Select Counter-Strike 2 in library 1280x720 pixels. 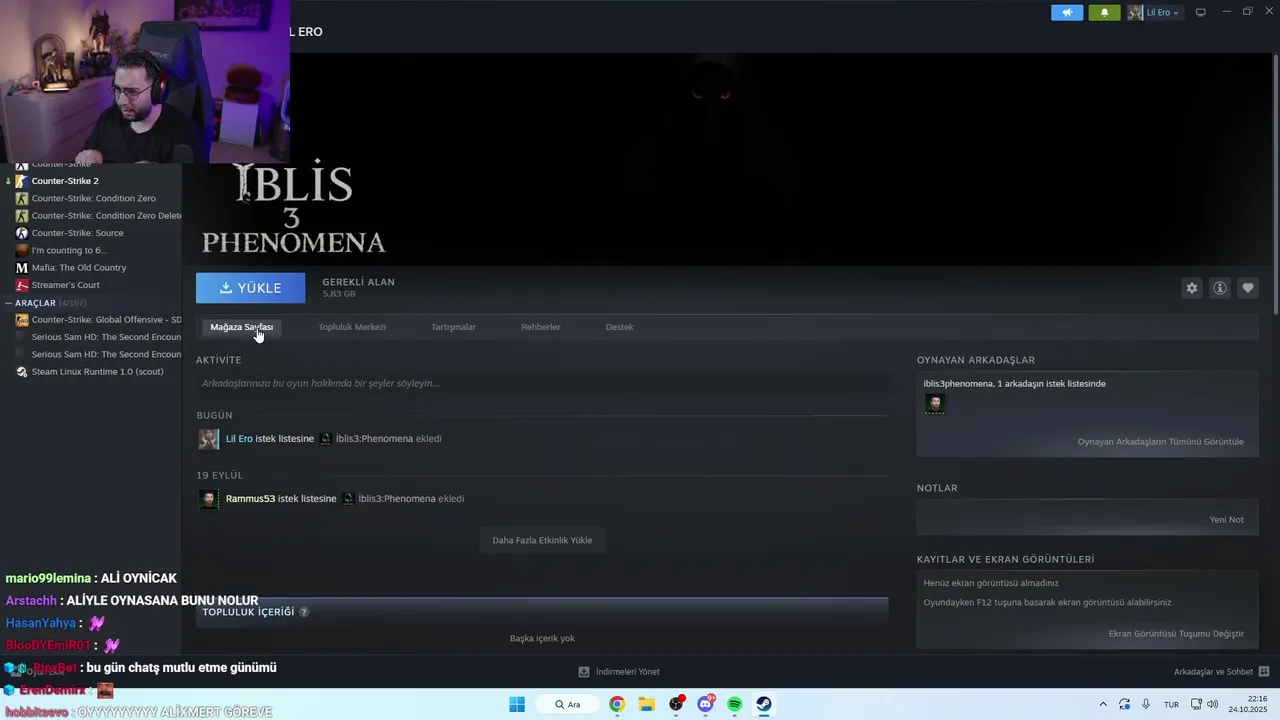[x=65, y=181]
